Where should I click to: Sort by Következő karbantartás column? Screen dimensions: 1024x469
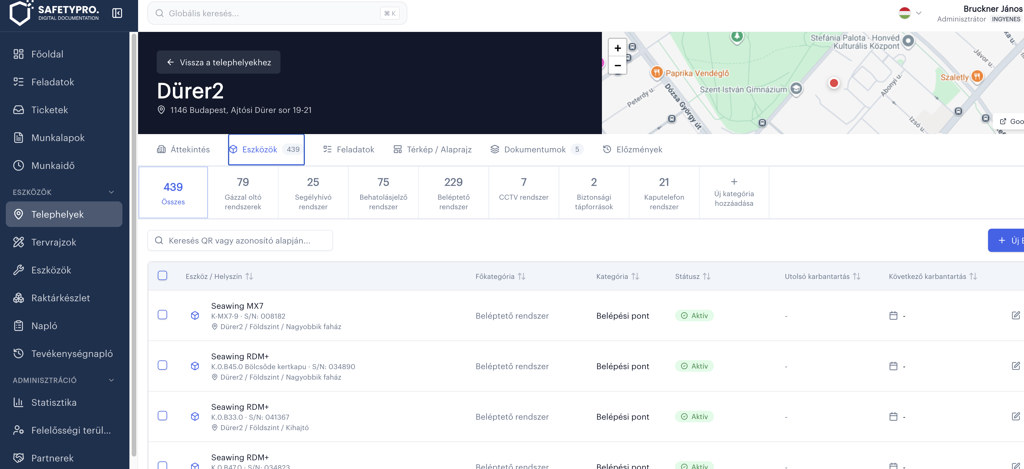(x=933, y=277)
